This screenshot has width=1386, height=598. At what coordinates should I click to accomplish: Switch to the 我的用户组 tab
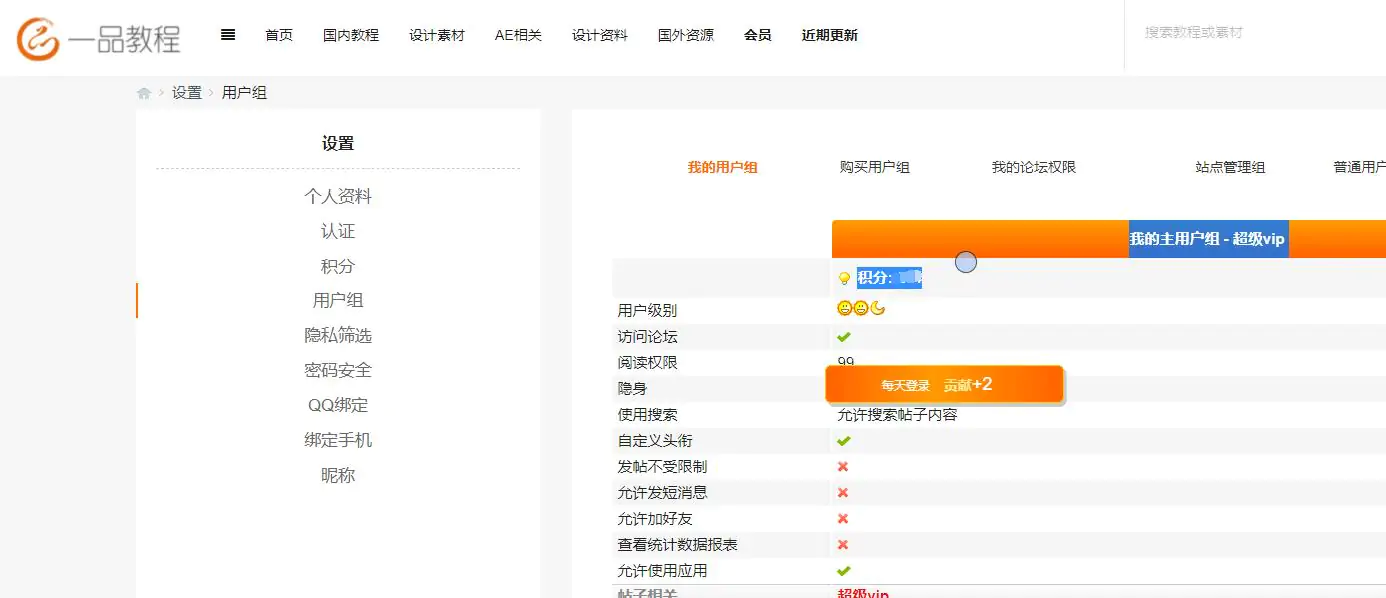[x=723, y=168]
